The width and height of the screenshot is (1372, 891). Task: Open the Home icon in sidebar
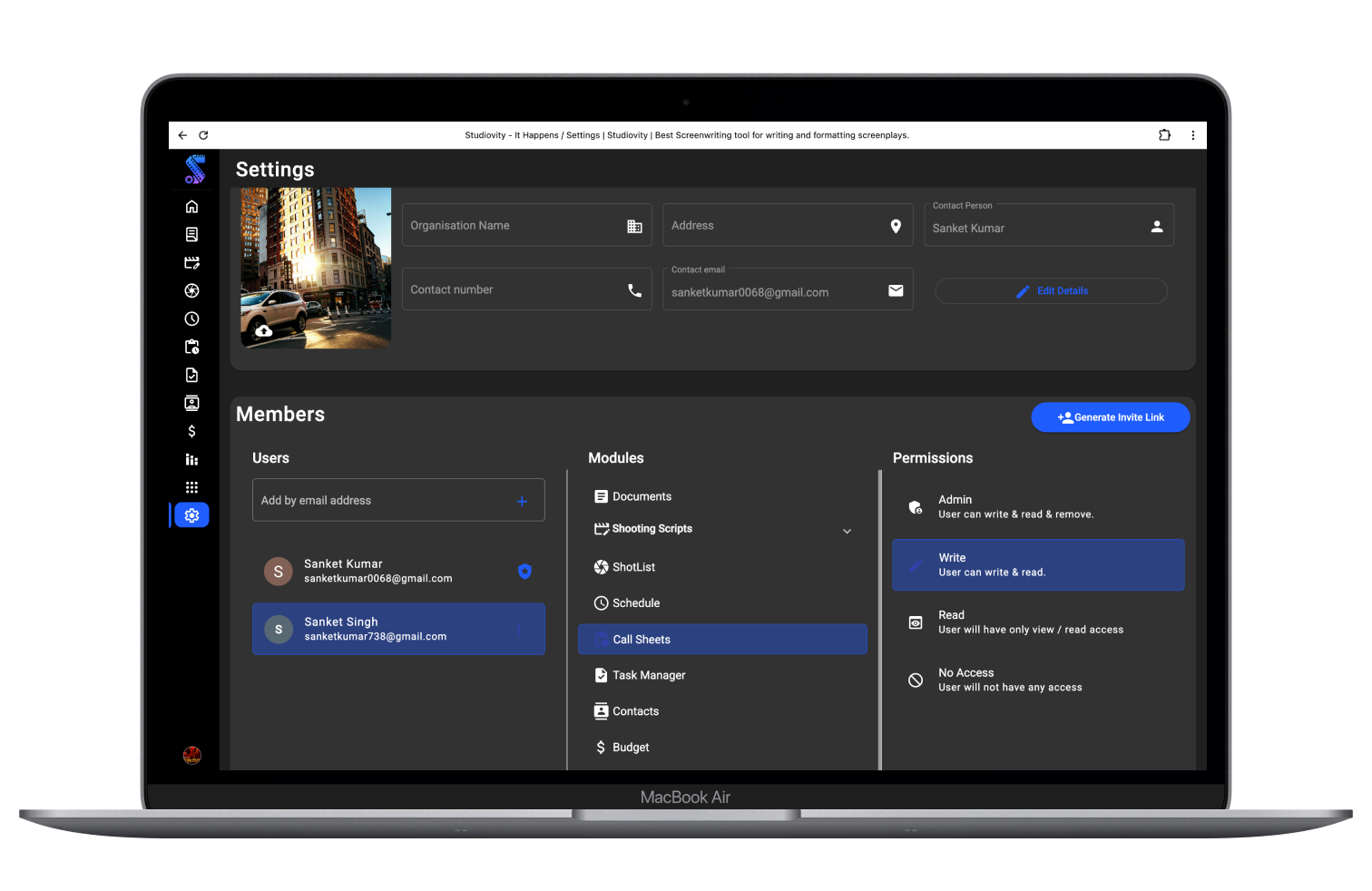coord(191,207)
